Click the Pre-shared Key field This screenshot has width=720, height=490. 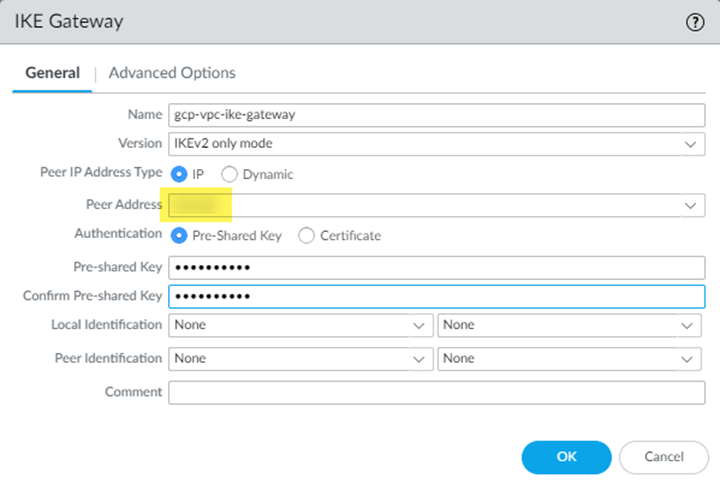[437, 268]
